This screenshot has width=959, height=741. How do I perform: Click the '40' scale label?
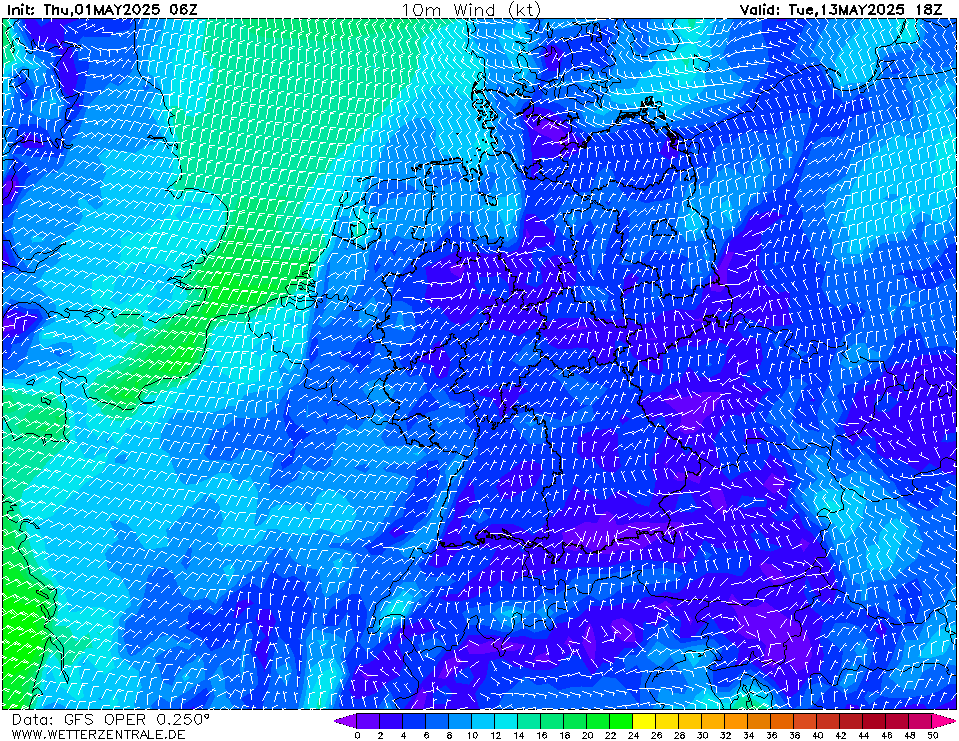(817, 735)
